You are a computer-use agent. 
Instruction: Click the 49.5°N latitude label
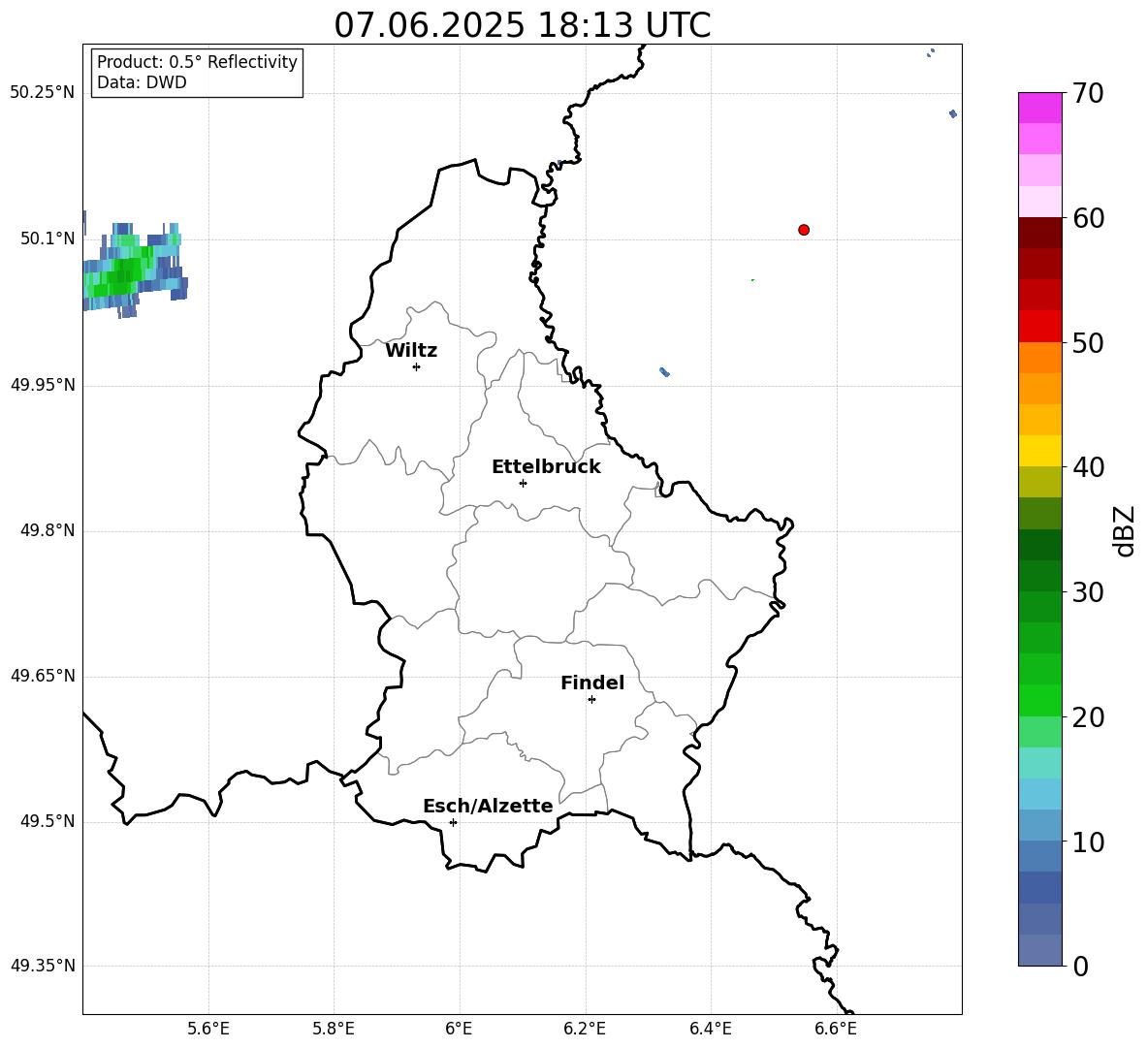pyautogui.click(x=48, y=821)
